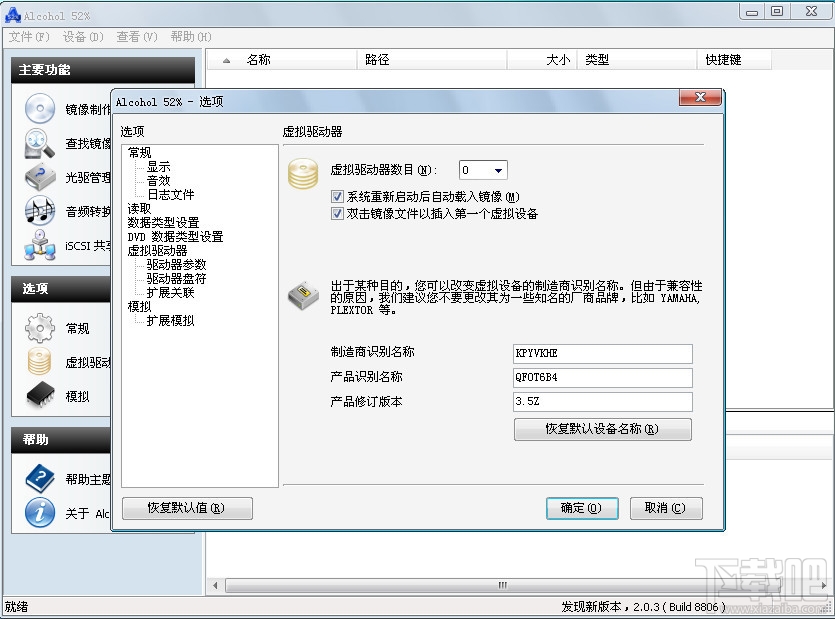Maximize the Alcohol 52% main window
This screenshot has height=619, width=835.
[x=777, y=12]
